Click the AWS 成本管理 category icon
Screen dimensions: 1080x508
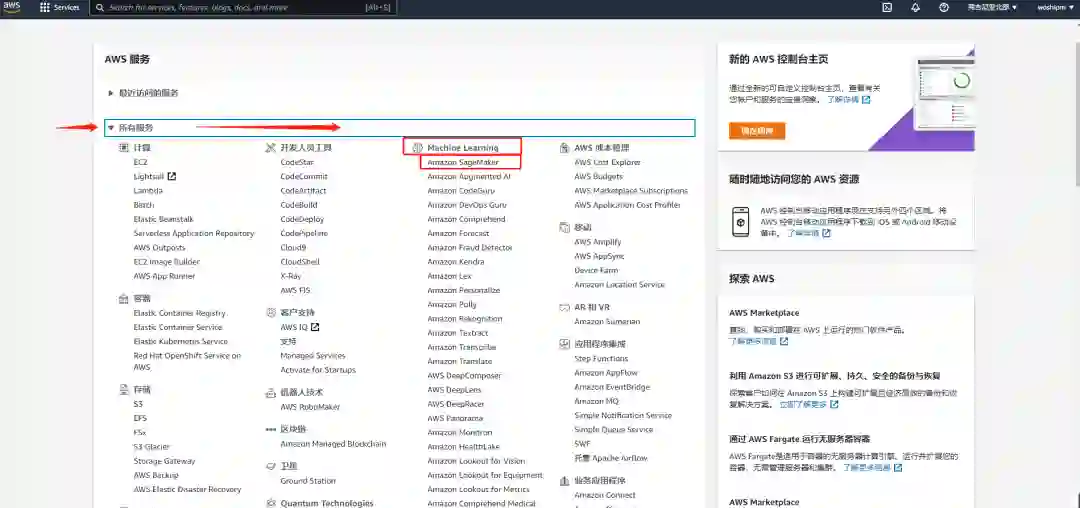point(564,148)
